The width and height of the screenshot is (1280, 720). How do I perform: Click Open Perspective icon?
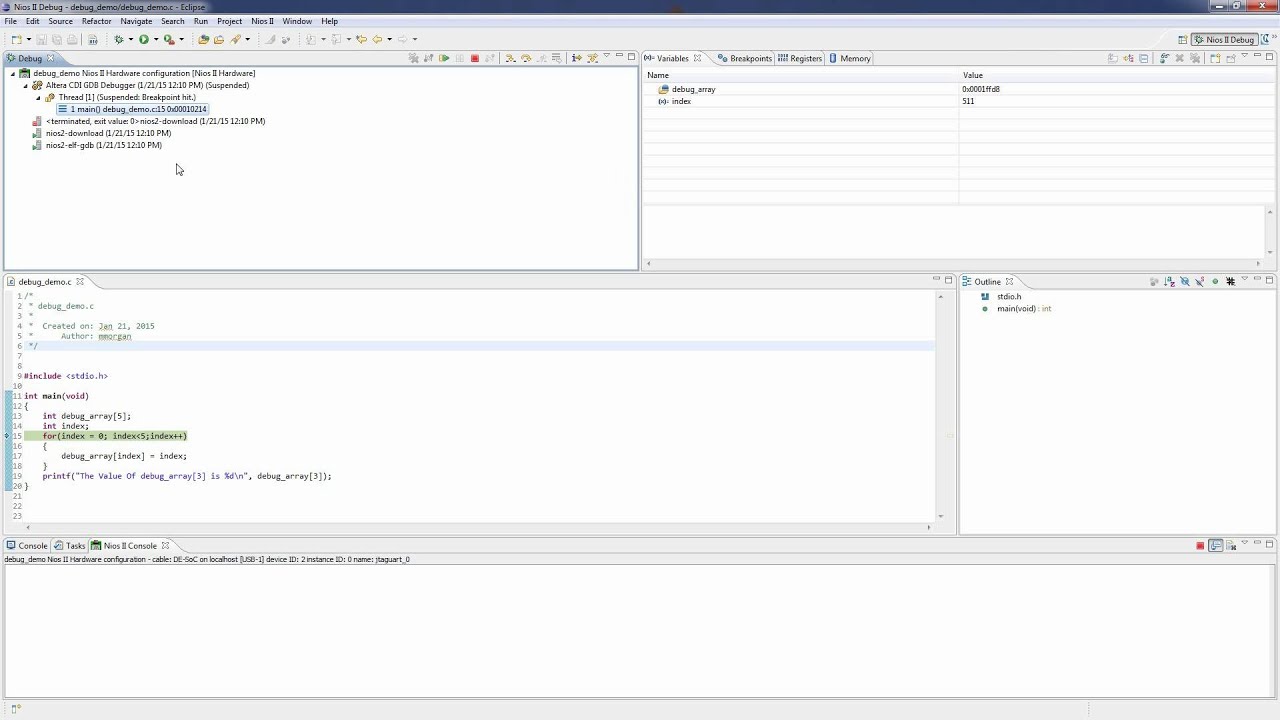coord(1182,39)
